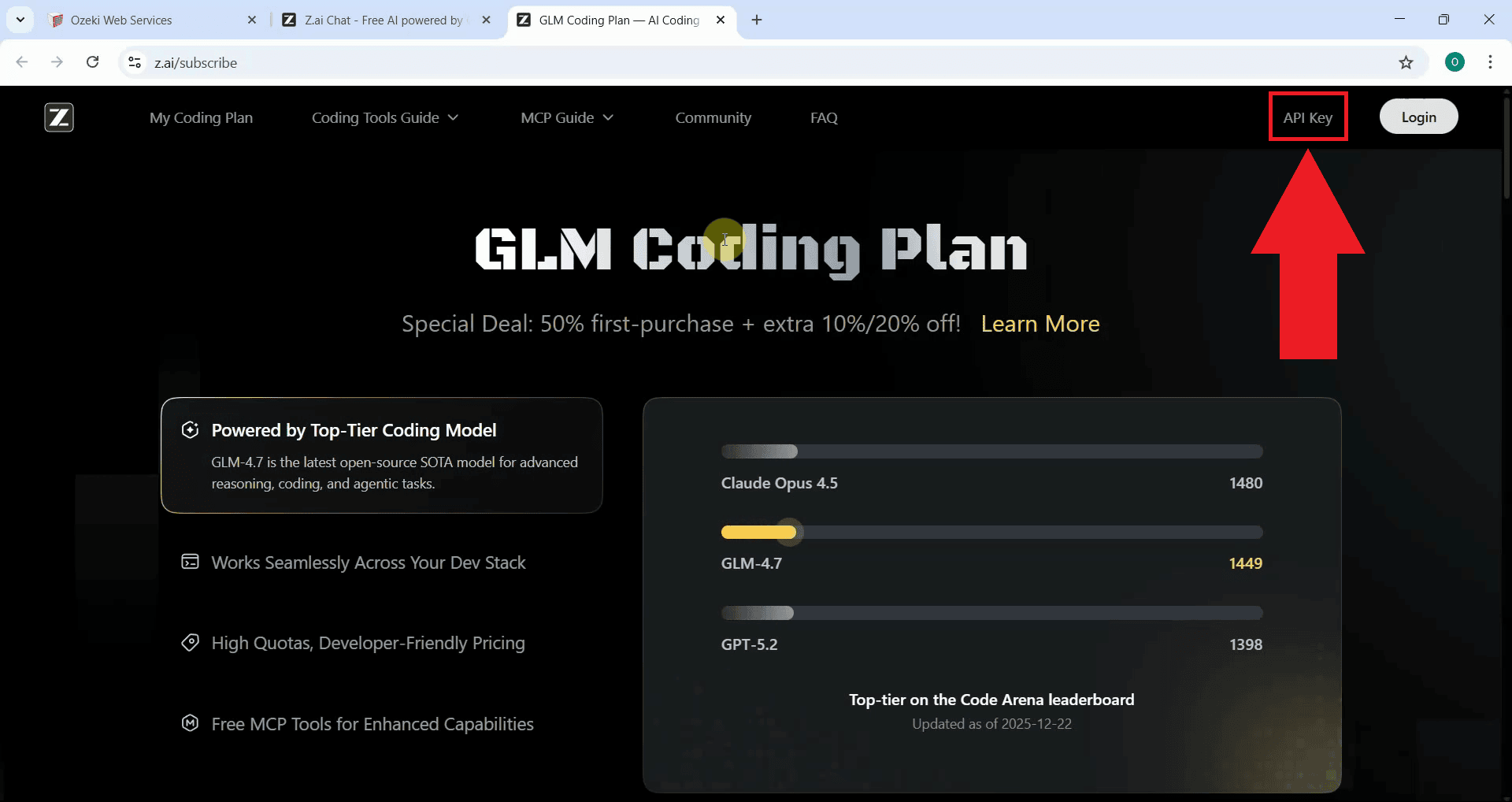The height and width of the screenshot is (802, 1512).
Task: Click inside the address bar
Action: [x=472, y=62]
